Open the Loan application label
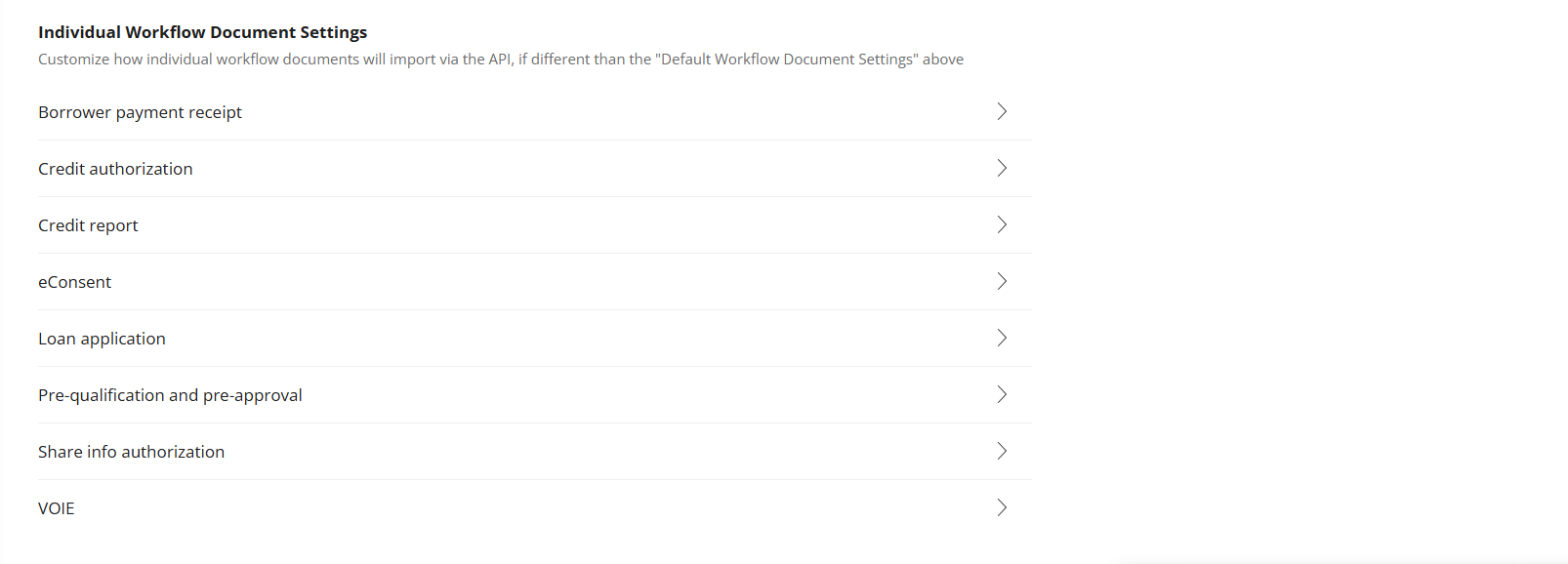 102,339
